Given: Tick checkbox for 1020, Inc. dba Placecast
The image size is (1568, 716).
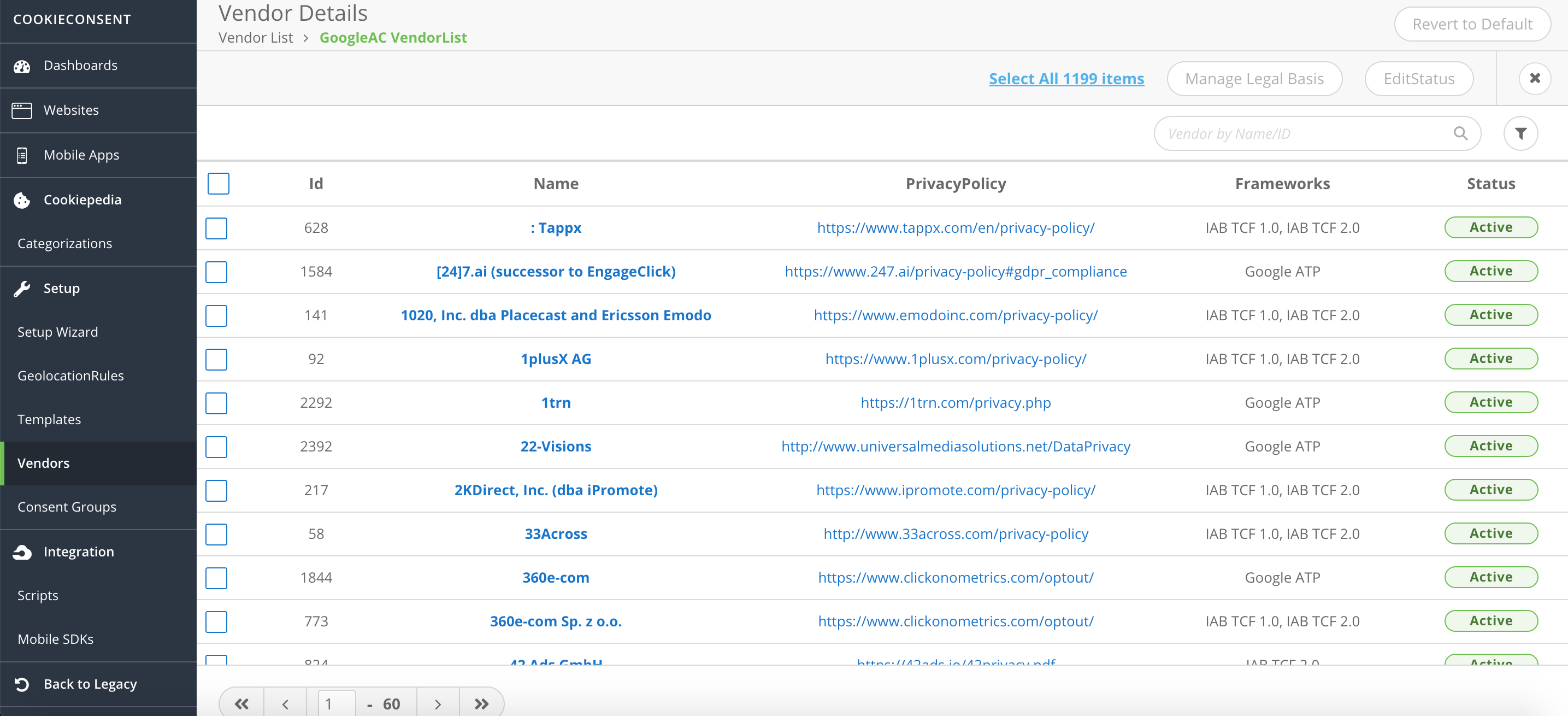Looking at the screenshot, I should tap(216, 316).
